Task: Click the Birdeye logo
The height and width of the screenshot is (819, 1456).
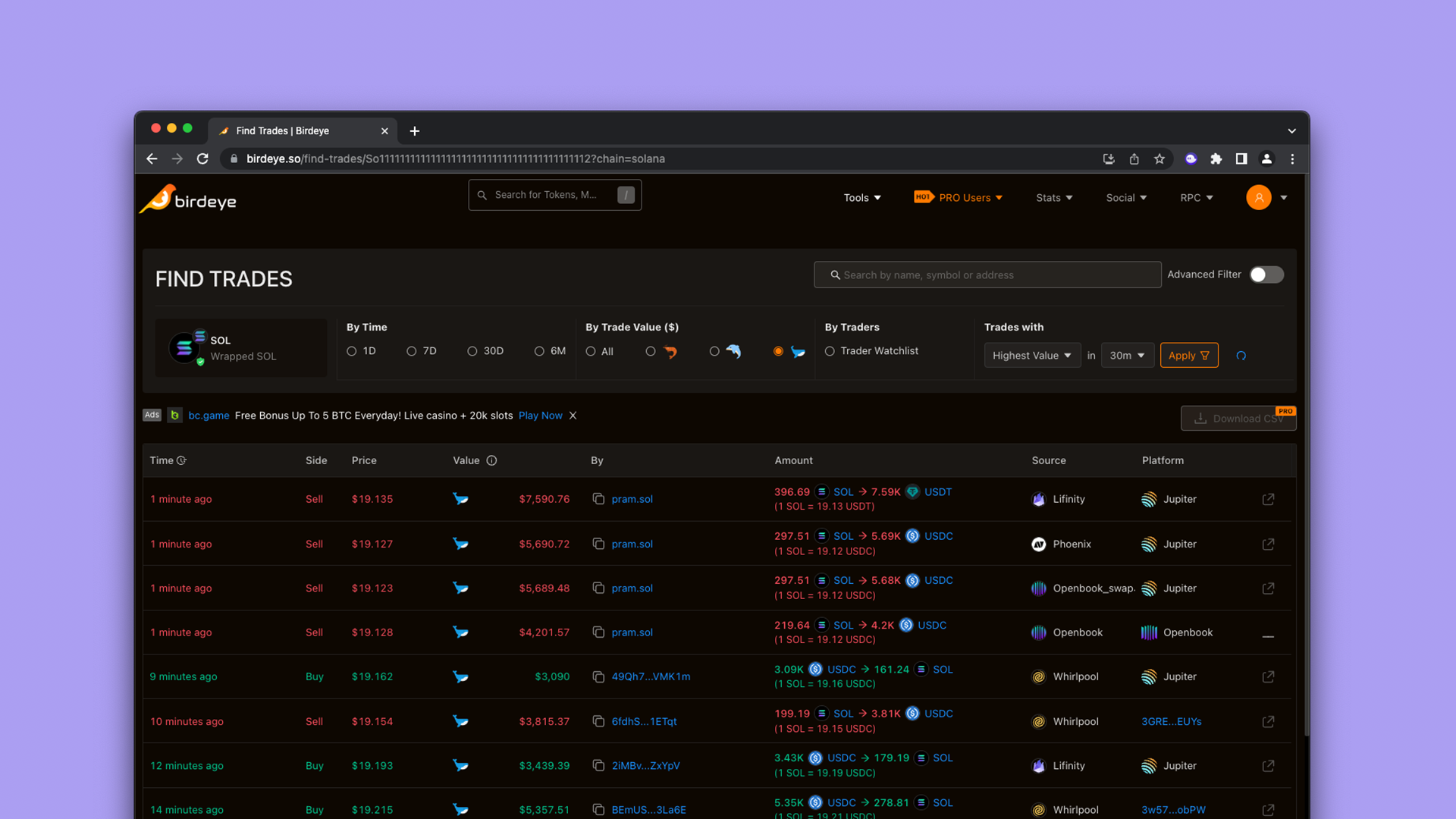Action: point(188,199)
